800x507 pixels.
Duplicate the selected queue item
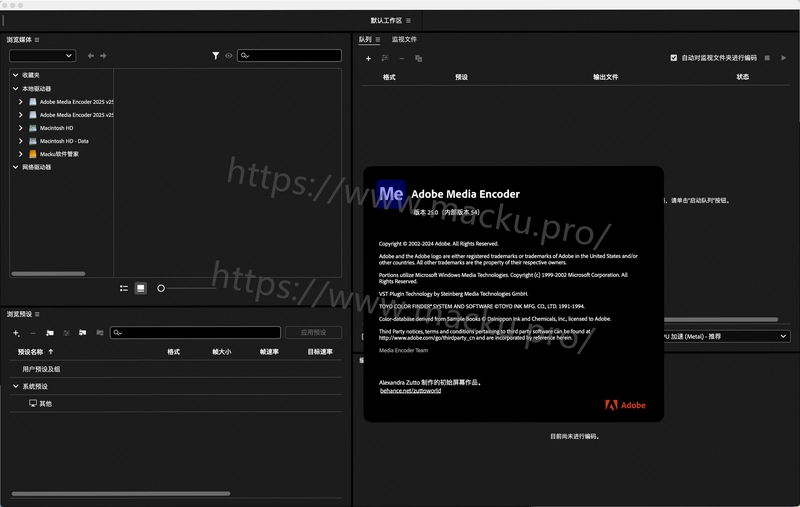[x=418, y=59]
